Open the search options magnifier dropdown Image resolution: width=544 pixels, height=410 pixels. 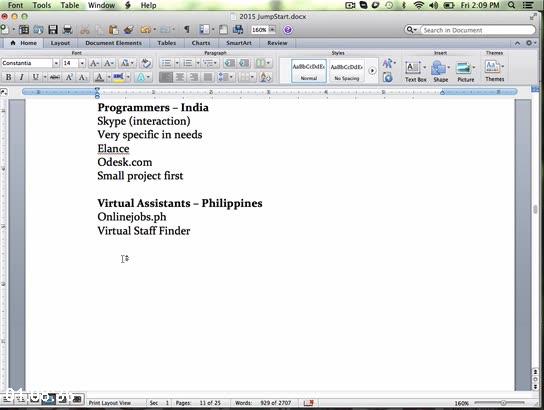411,30
